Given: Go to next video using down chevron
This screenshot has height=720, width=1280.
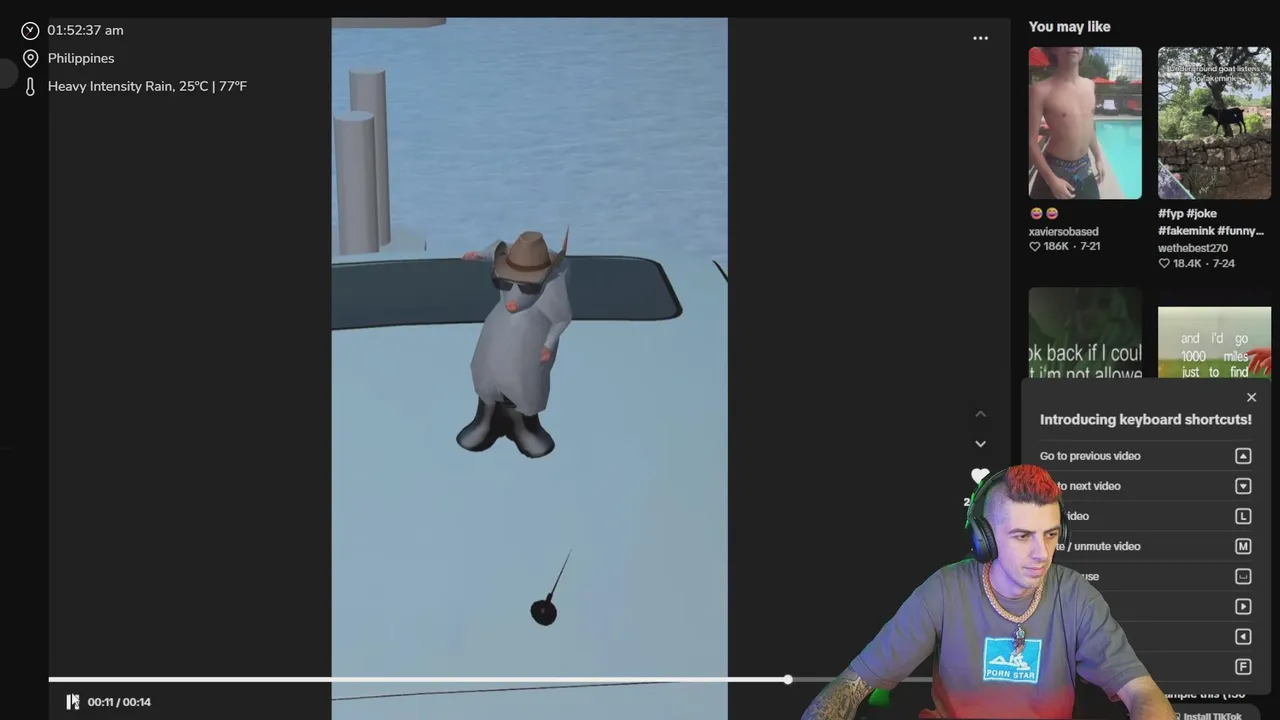Looking at the screenshot, I should (980, 443).
